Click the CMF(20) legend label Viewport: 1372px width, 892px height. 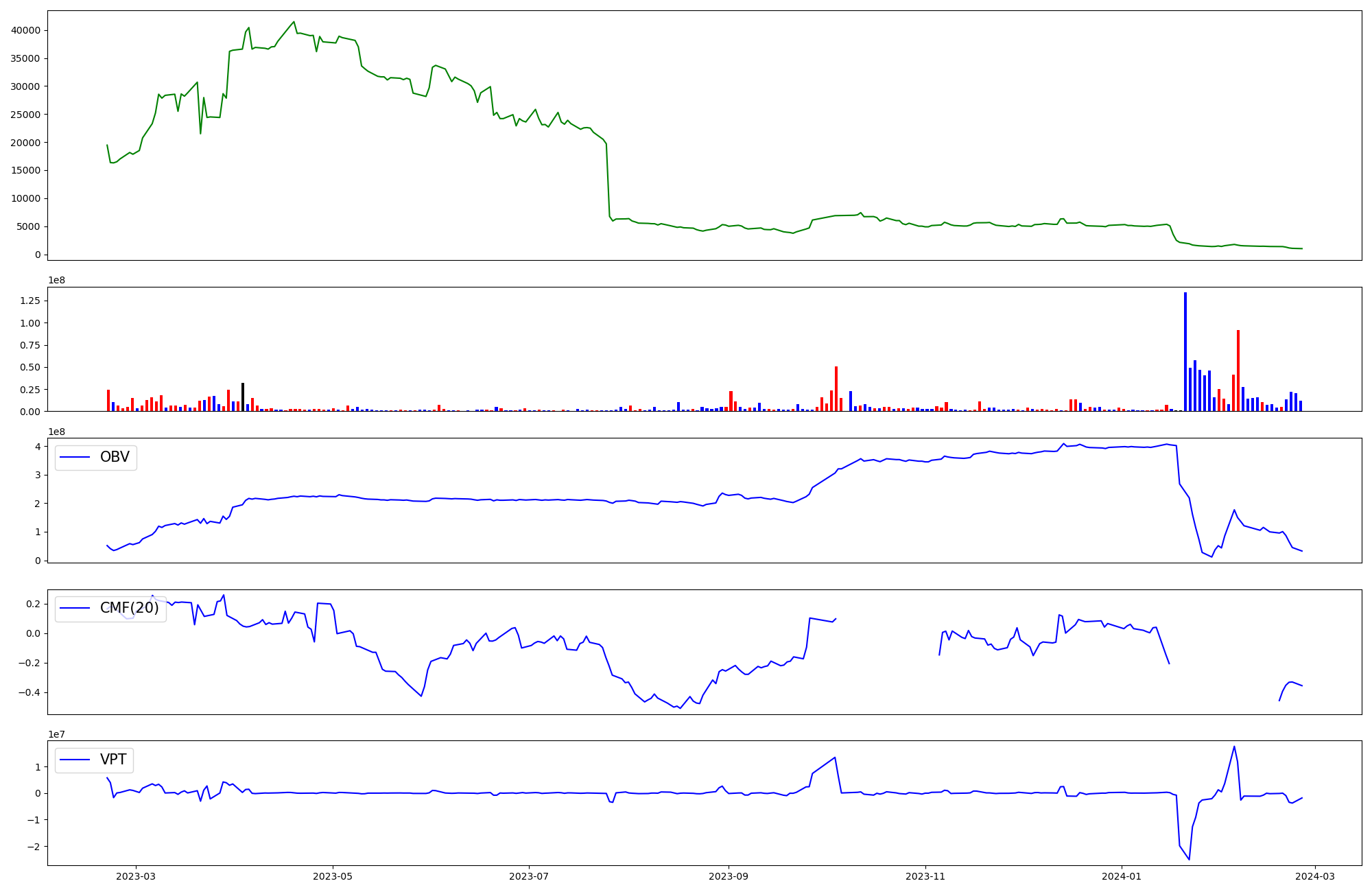point(129,609)
